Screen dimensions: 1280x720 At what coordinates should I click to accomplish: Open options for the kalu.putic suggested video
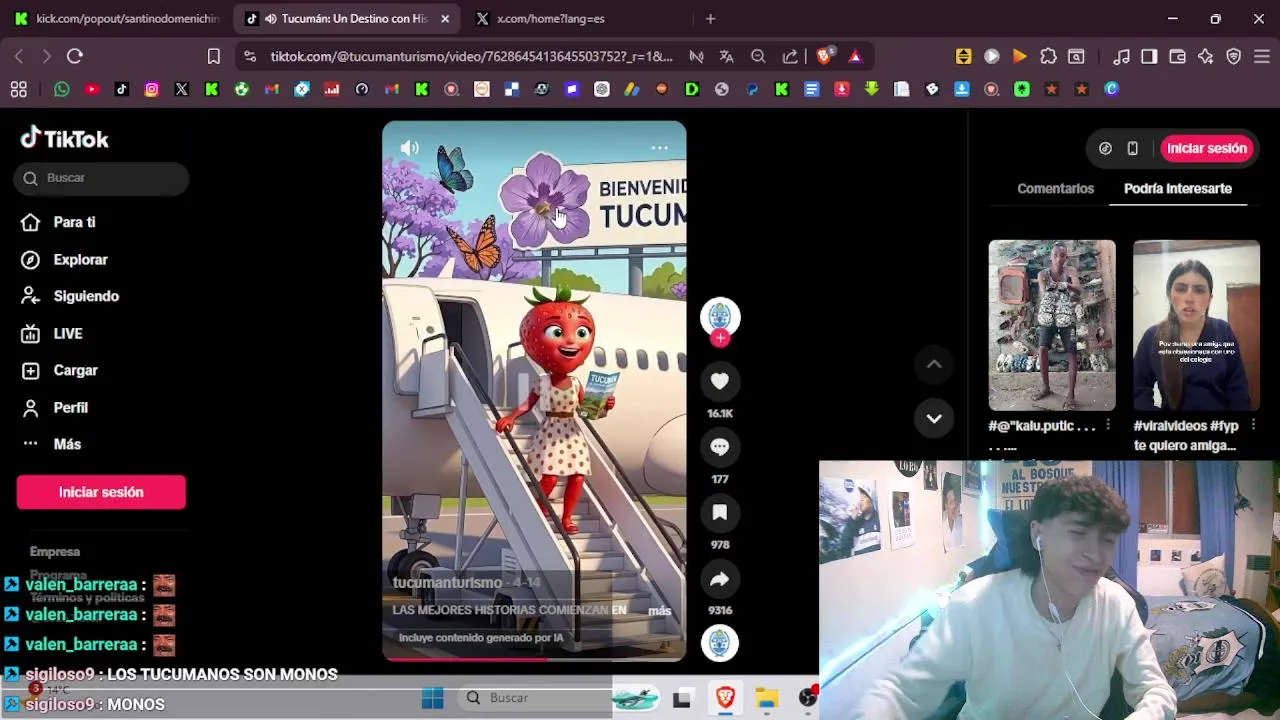point(1108,425)
